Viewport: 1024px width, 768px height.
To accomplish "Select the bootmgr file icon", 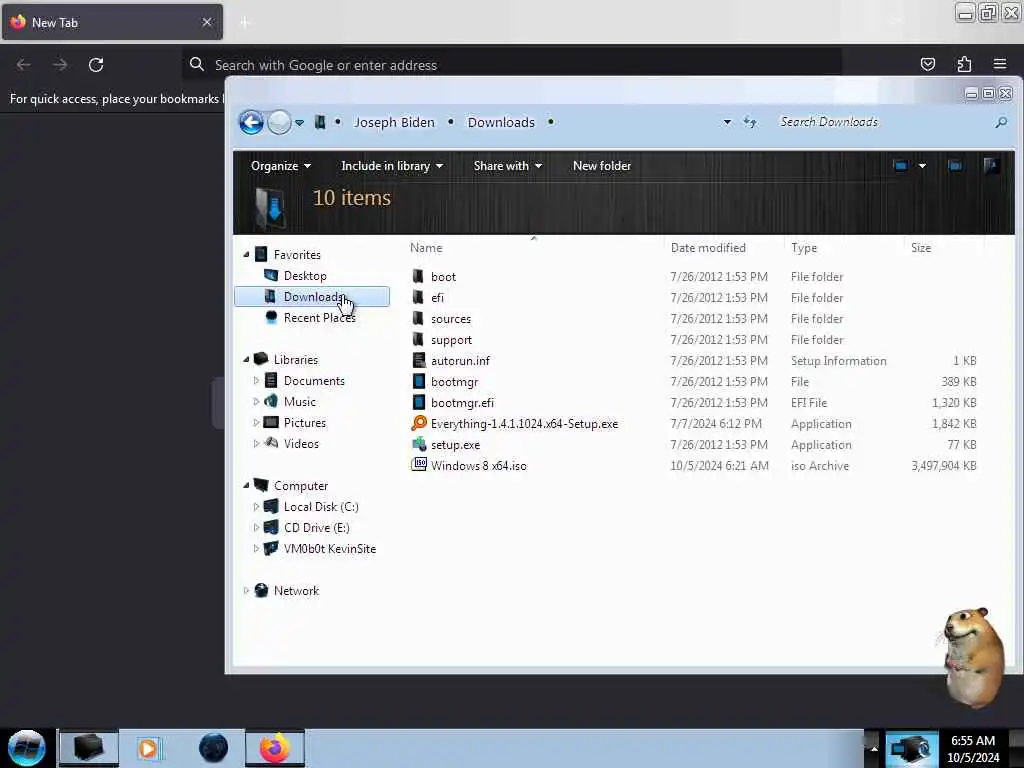I will click(419, 381).
